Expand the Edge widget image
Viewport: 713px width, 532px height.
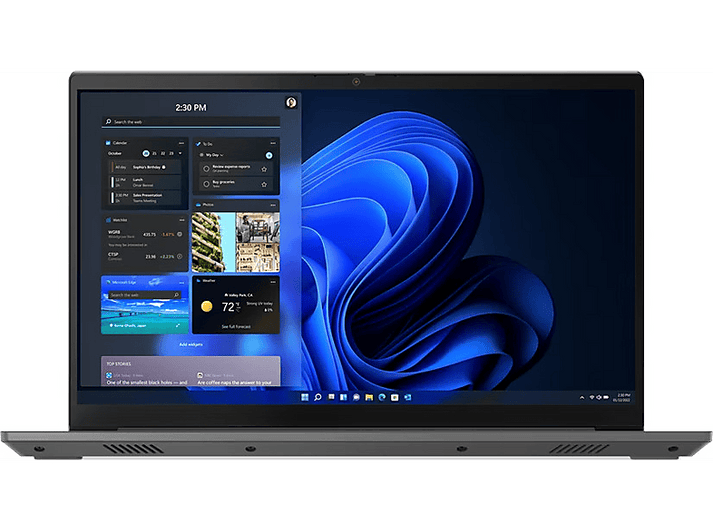(178, 326)
